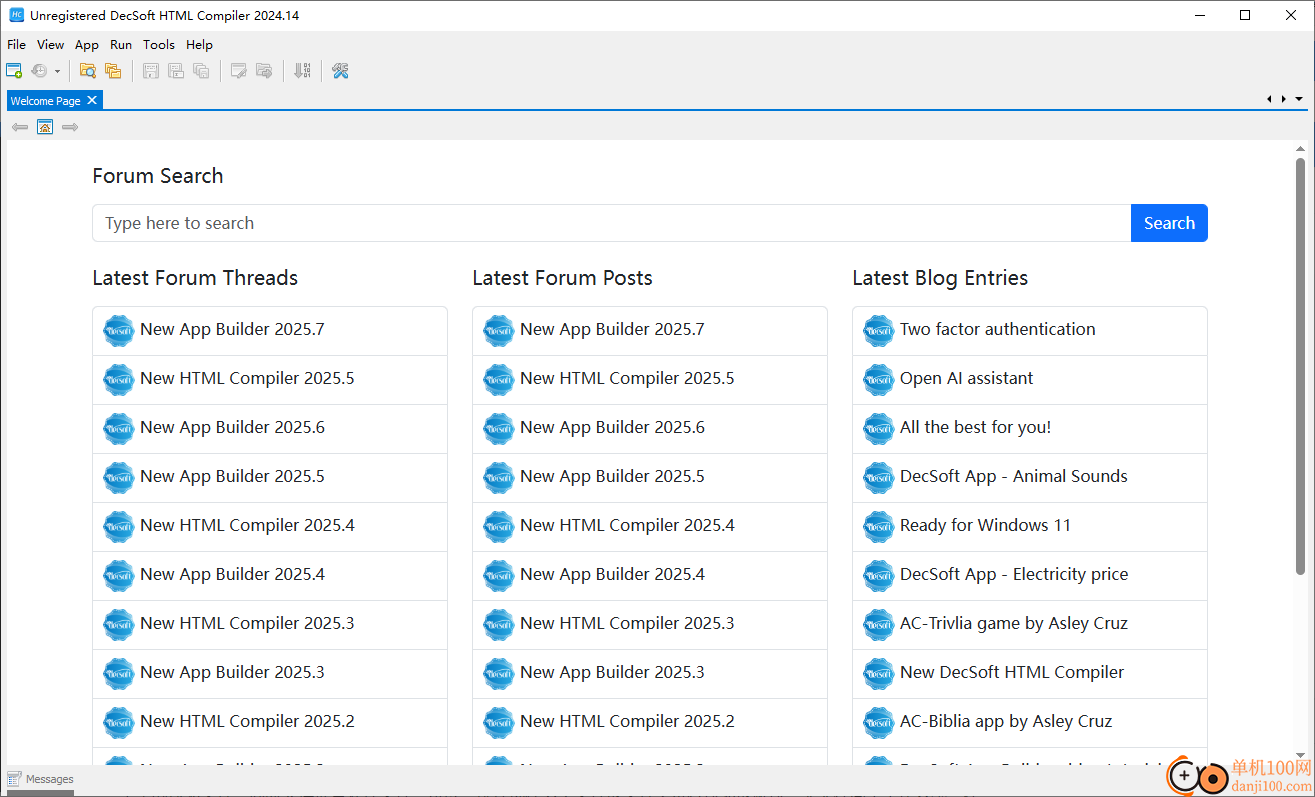Click the scrollbar up arrow

tap(1300, 149)
